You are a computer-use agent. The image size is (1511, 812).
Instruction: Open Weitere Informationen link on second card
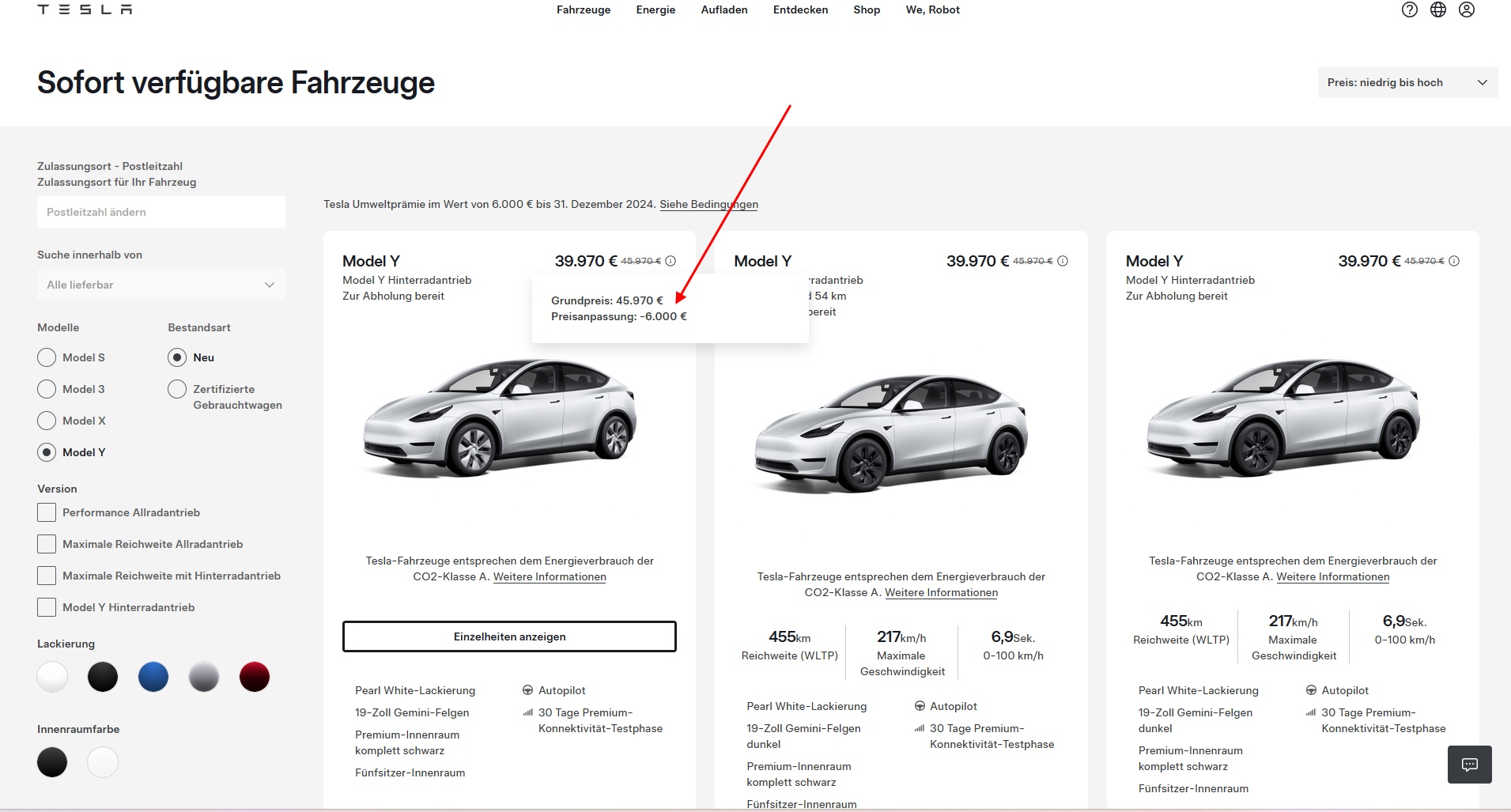[x=941, y=593]
